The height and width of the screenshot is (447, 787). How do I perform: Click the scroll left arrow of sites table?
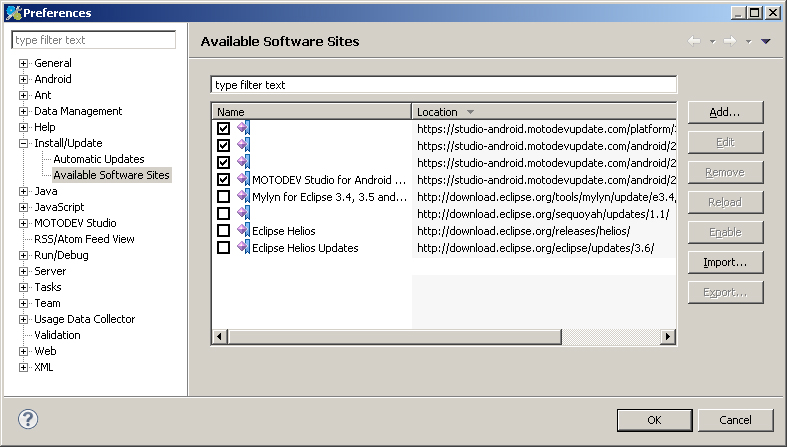[x=219, y=337]
